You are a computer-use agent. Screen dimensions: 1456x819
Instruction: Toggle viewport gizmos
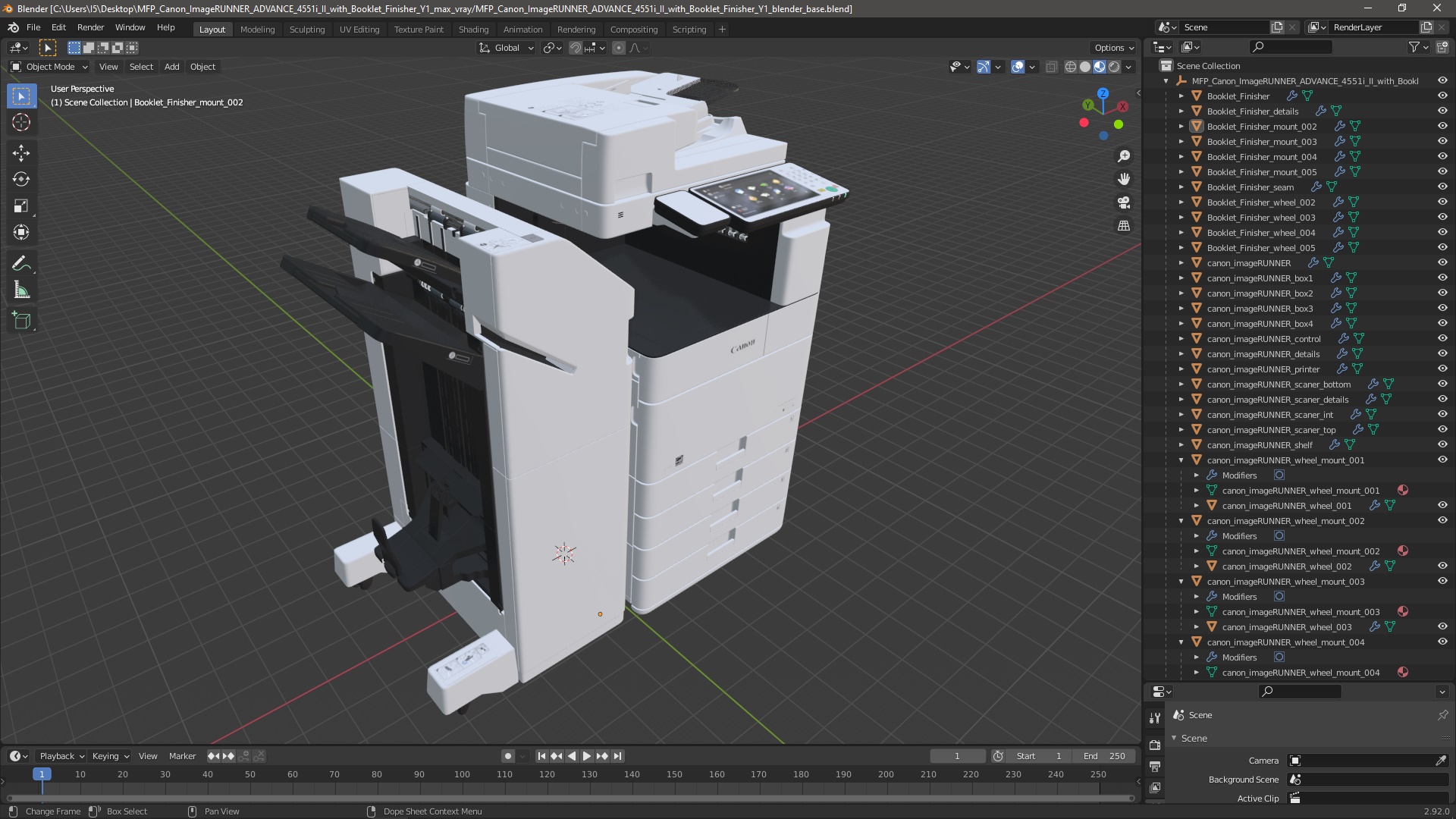[984, 67]
